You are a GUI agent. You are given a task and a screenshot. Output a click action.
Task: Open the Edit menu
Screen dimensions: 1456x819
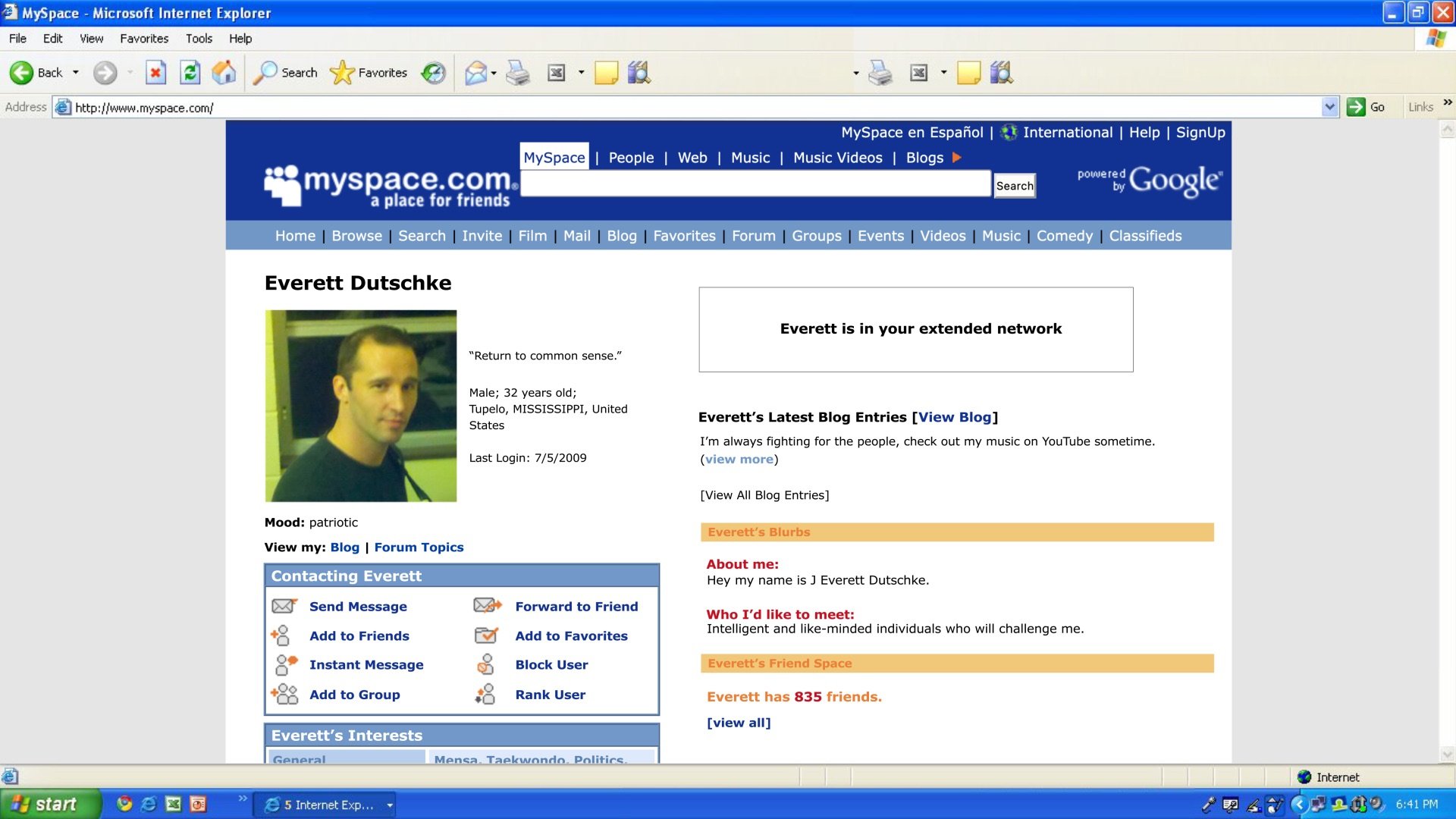click(53, 39)
